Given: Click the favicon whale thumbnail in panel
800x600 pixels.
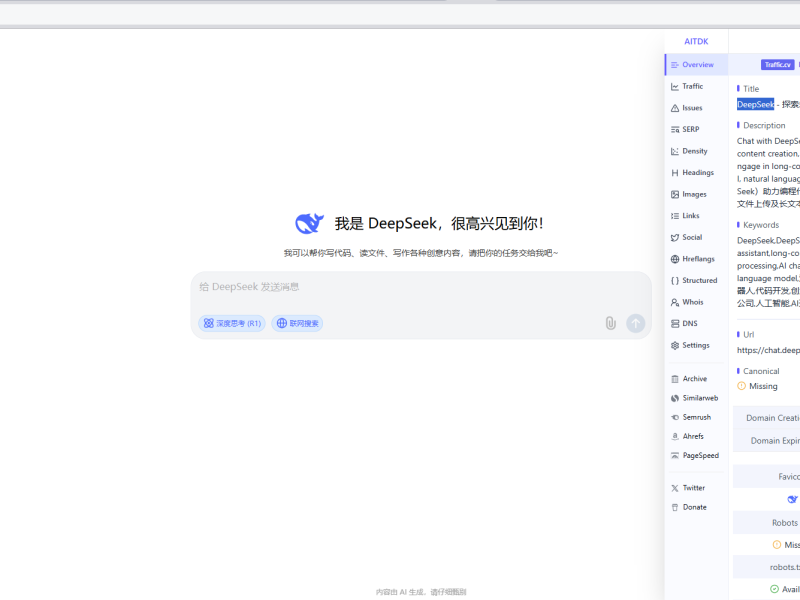Looking at the screenshot, I should pos(792,499).
